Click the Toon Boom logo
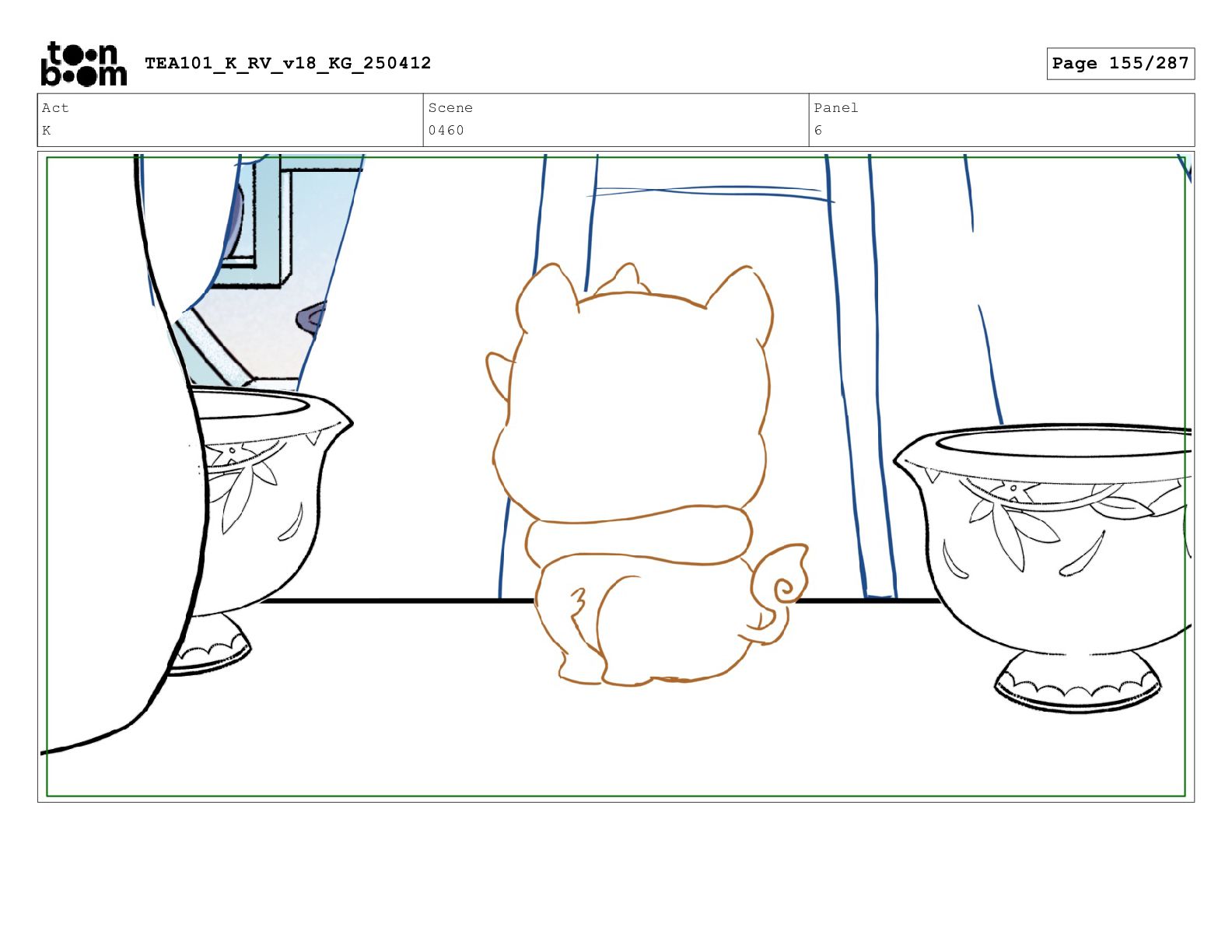This screenshot has height=952, width=1232. click(x=83, y=64)
